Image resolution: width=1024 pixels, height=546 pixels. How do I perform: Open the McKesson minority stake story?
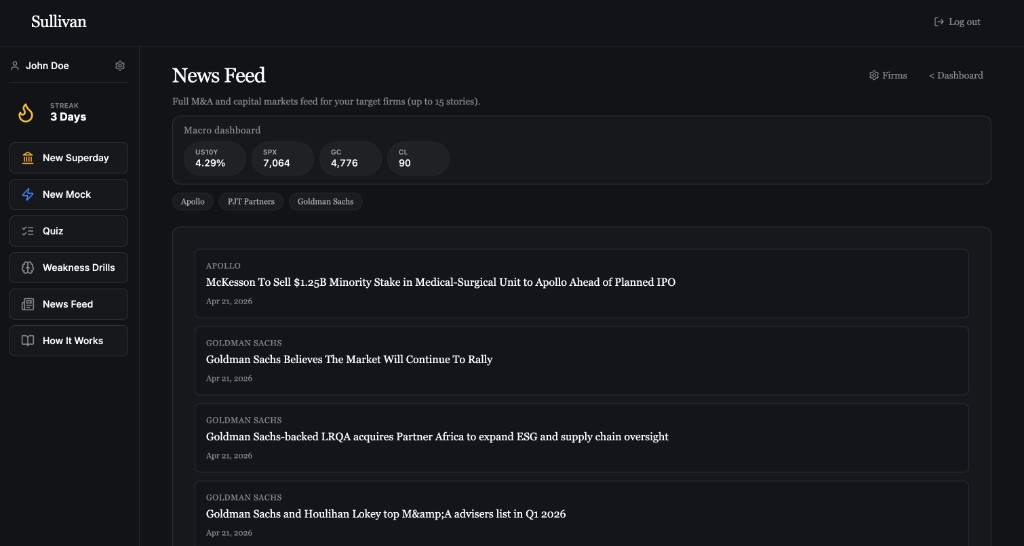440,282
